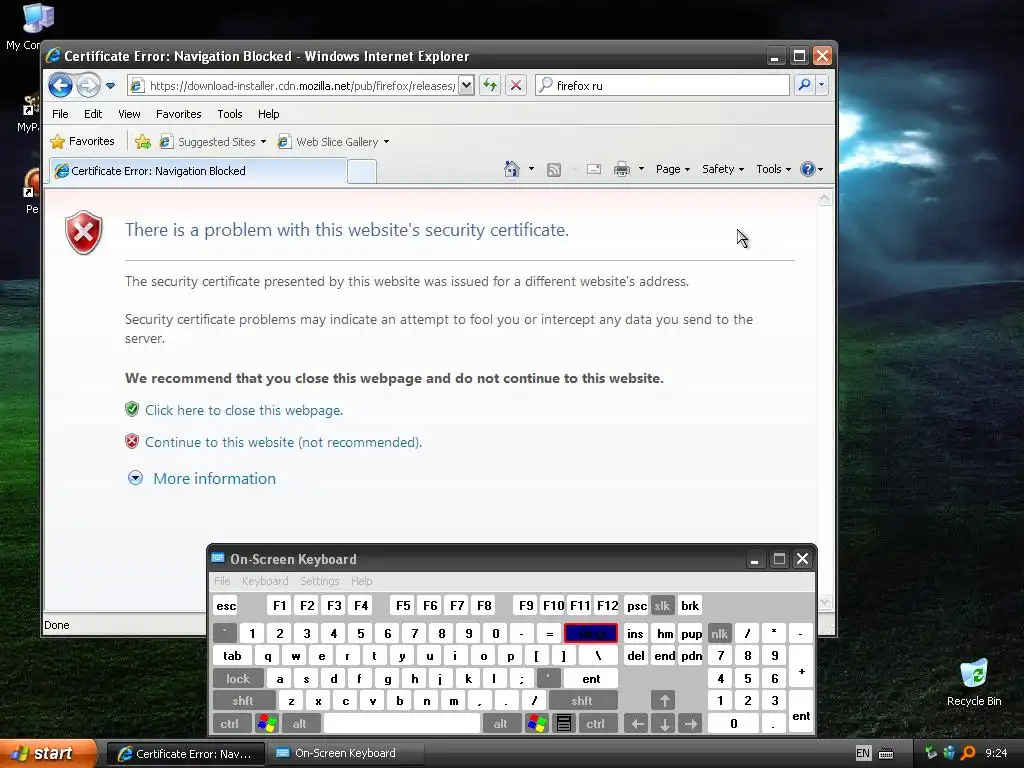Open a new blank tab
1024x768 pixels.
pyautogui.click(x=361, y=171)
